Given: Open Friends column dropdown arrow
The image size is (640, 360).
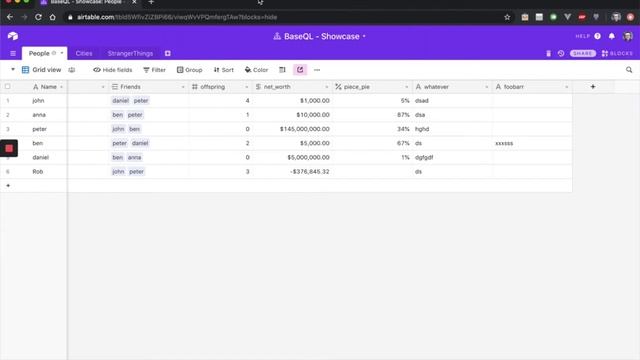Looking at the screenshot, I should 182,87.
